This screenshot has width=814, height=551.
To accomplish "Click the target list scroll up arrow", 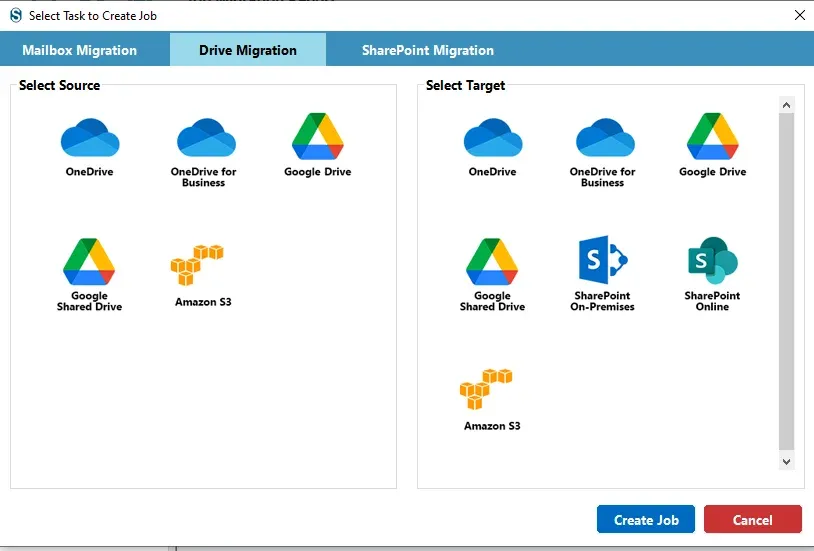I will pos(786,105).
